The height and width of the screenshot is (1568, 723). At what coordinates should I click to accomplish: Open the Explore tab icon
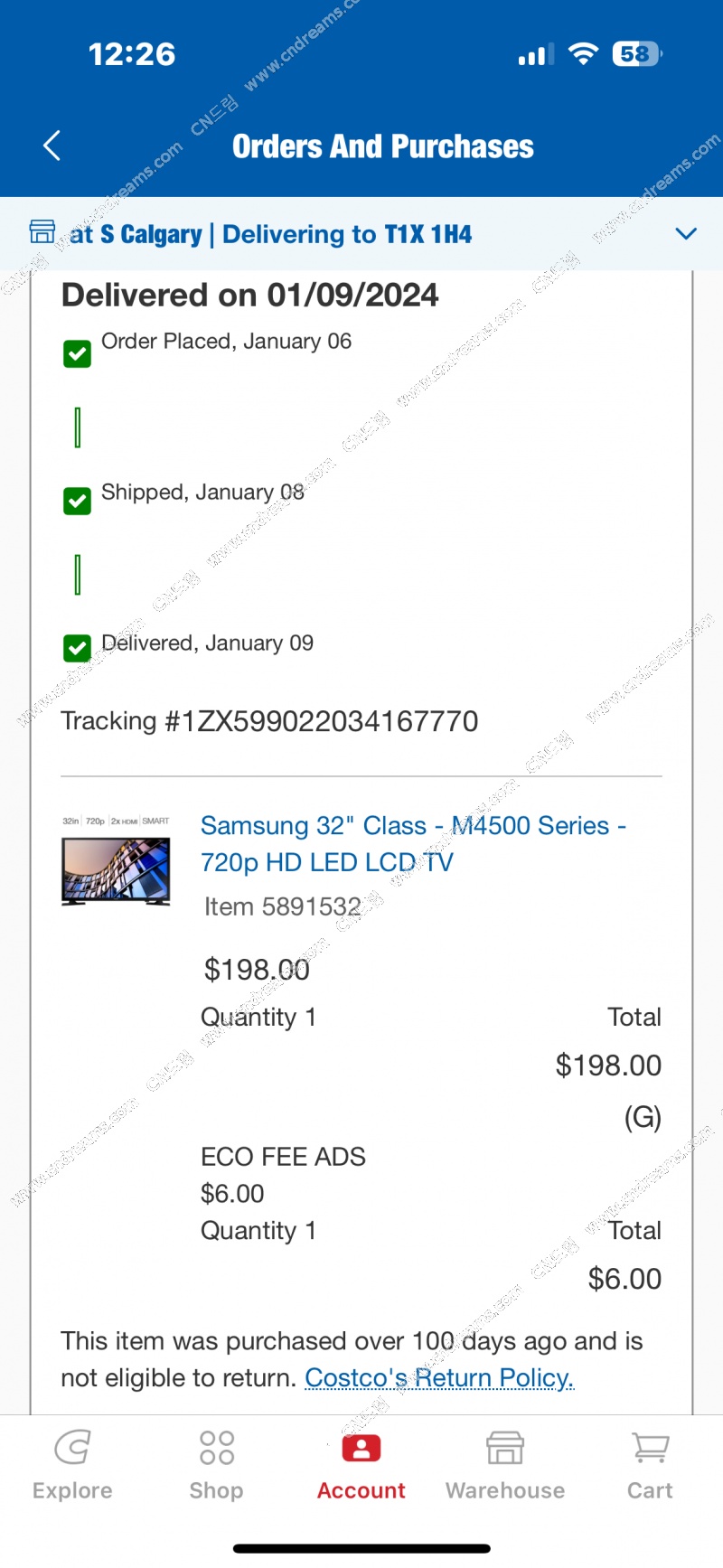click(x=72, y=1447)
